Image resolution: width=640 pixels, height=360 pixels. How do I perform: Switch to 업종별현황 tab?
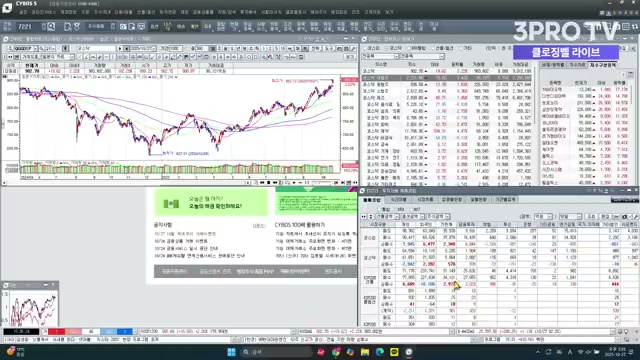click(x=451, y=200)
